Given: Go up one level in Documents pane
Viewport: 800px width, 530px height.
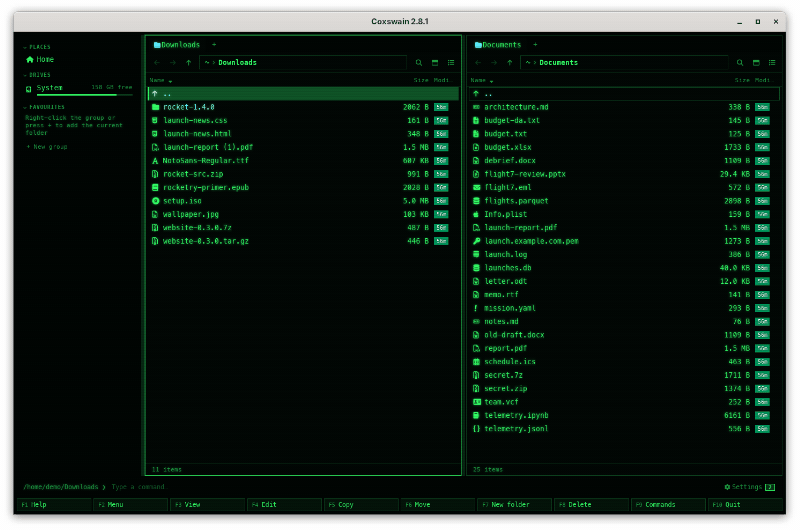Looking at the screenshot, I should [x=510, y=63].
